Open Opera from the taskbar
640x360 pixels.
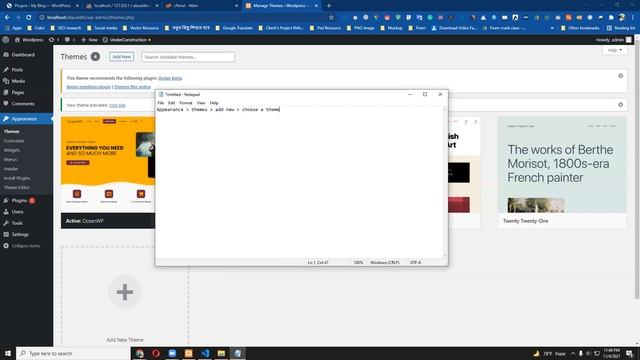pyautogui.click(x=156, y=353)
